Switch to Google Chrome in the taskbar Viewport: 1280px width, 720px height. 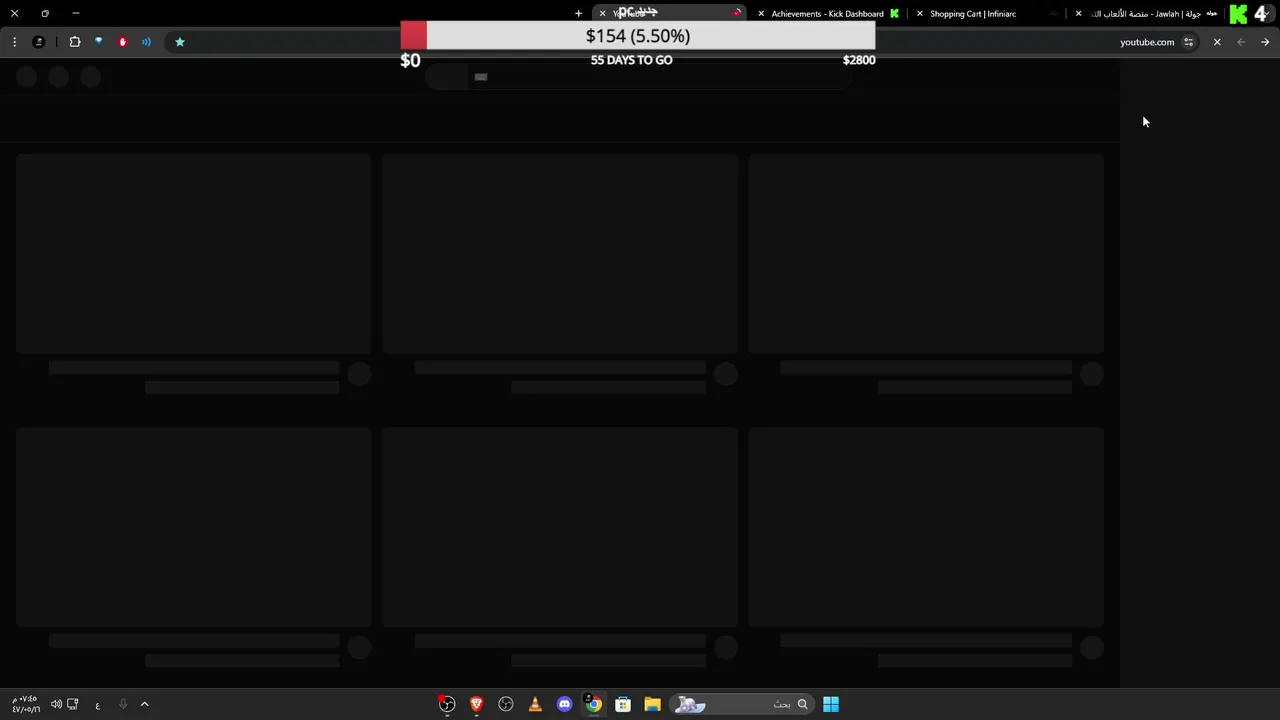tap(594, 704)
